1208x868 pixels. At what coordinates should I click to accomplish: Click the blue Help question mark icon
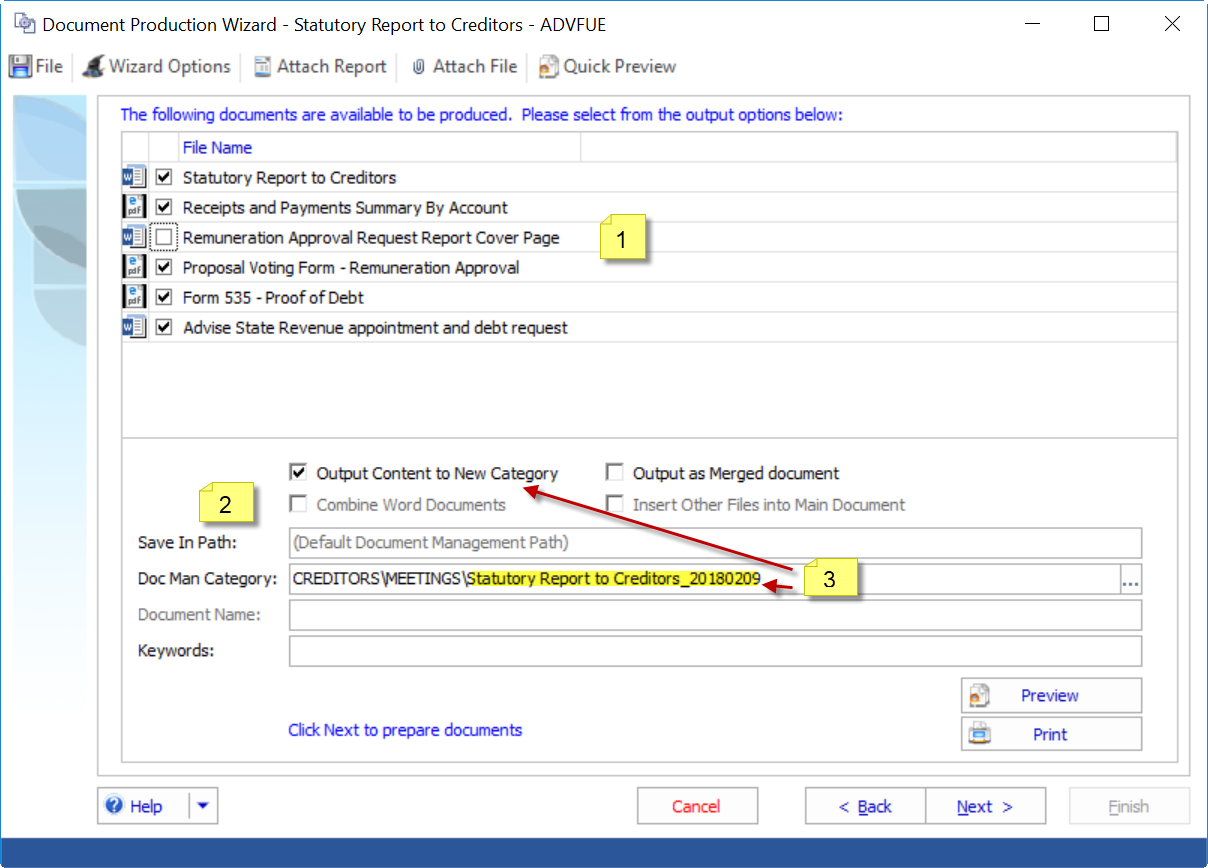click(115, 806)
